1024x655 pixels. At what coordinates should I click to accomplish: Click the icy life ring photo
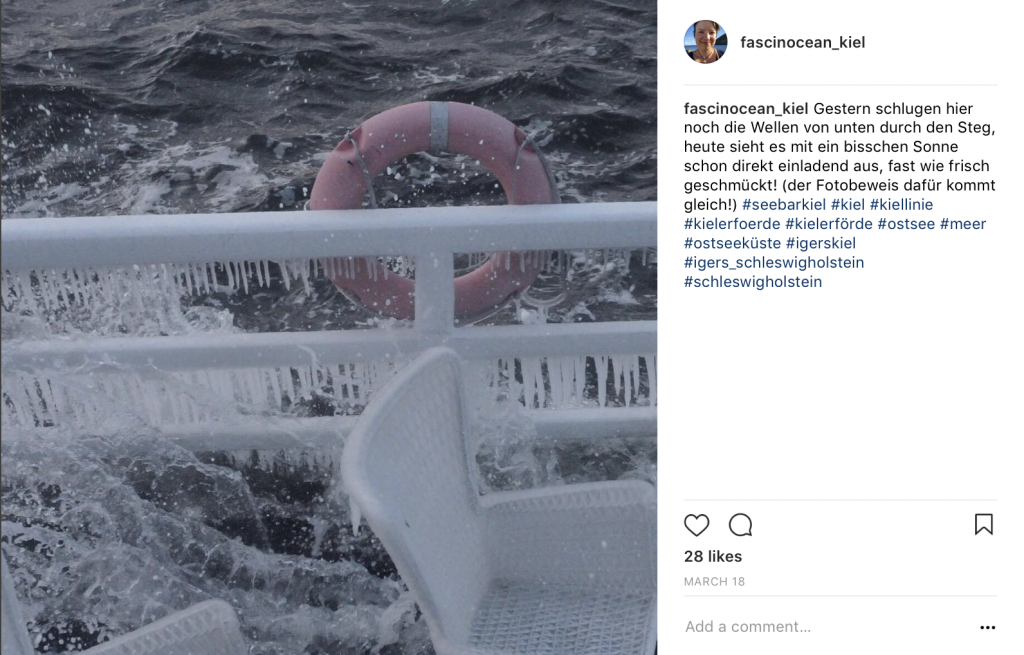coord(328,327)
